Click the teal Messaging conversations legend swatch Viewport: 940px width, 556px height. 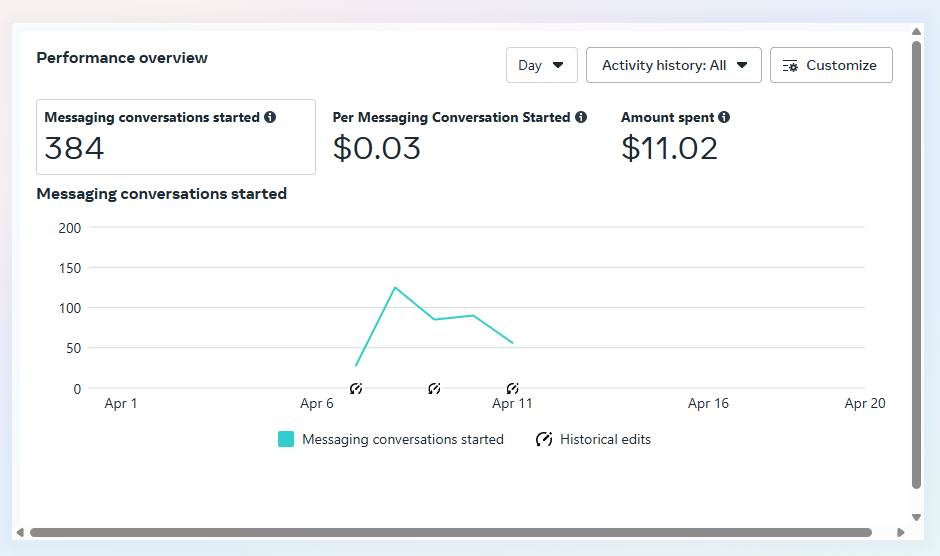[286, 439]
